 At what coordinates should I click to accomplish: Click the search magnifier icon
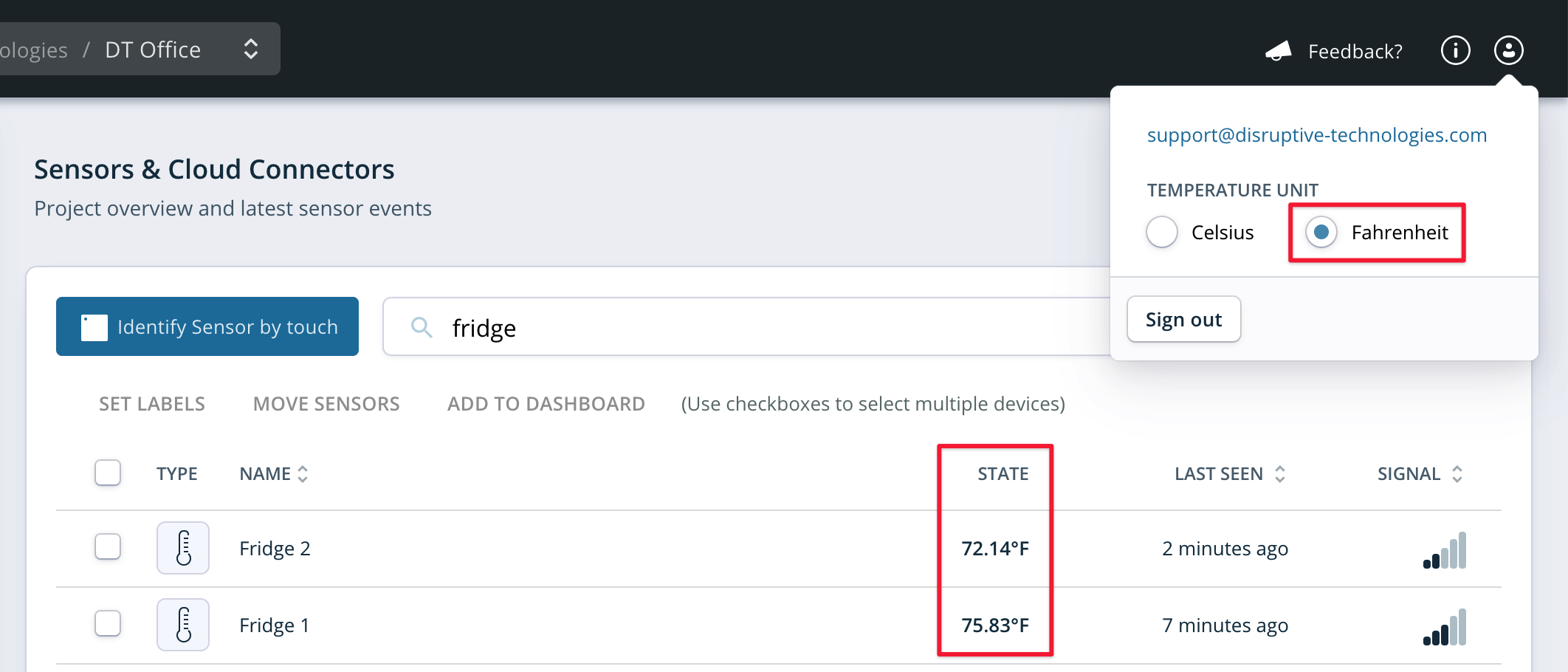pyautogui.click(x=422, y=326)
